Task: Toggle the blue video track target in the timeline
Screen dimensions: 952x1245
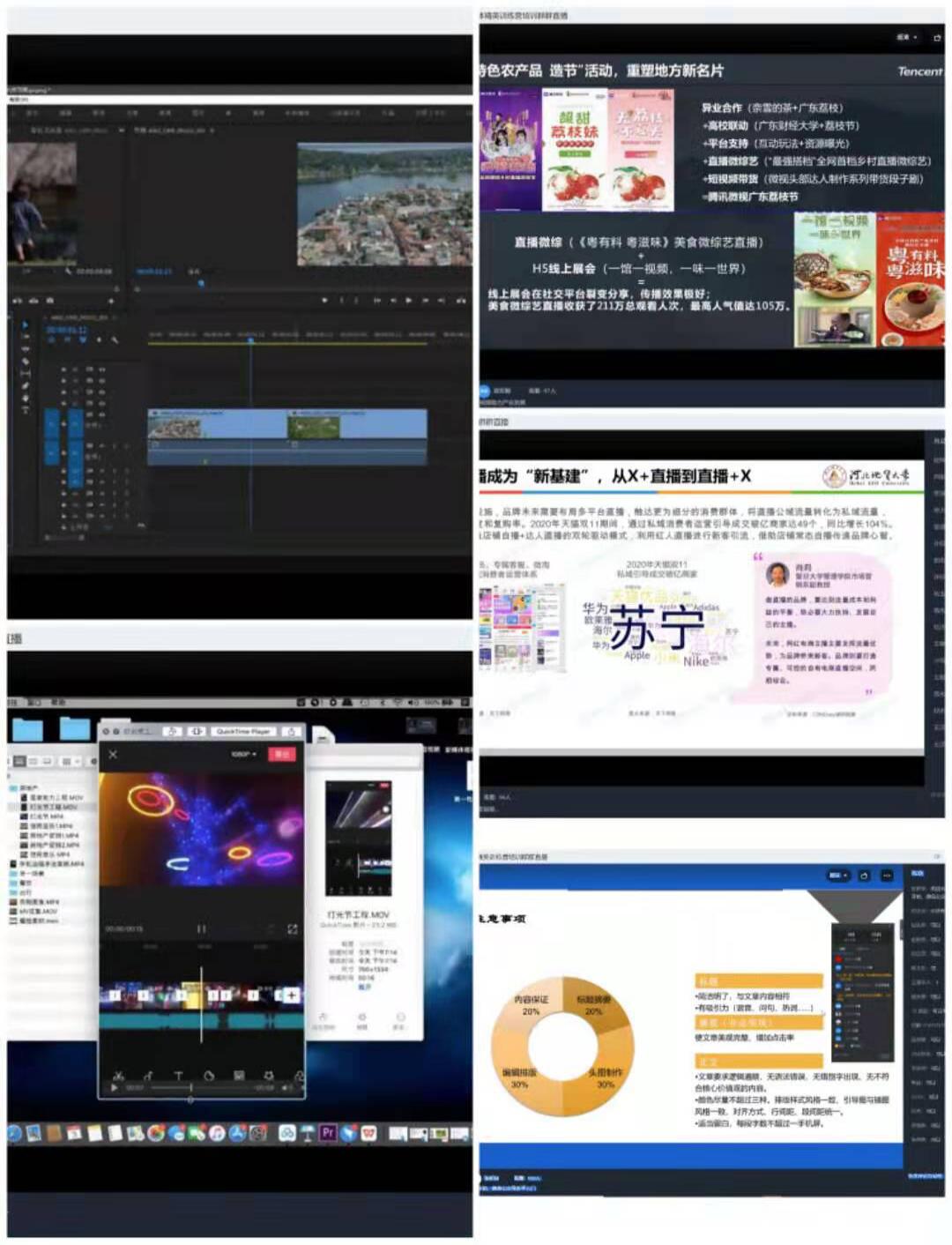Action: (x=51, y=423)
